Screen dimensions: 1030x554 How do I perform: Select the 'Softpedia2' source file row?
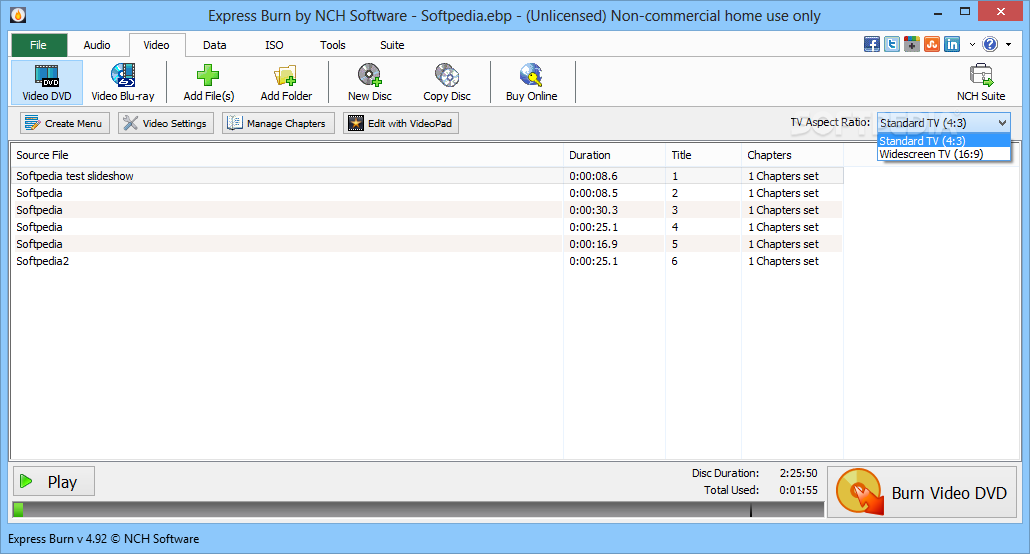click(x=427, y=261)
